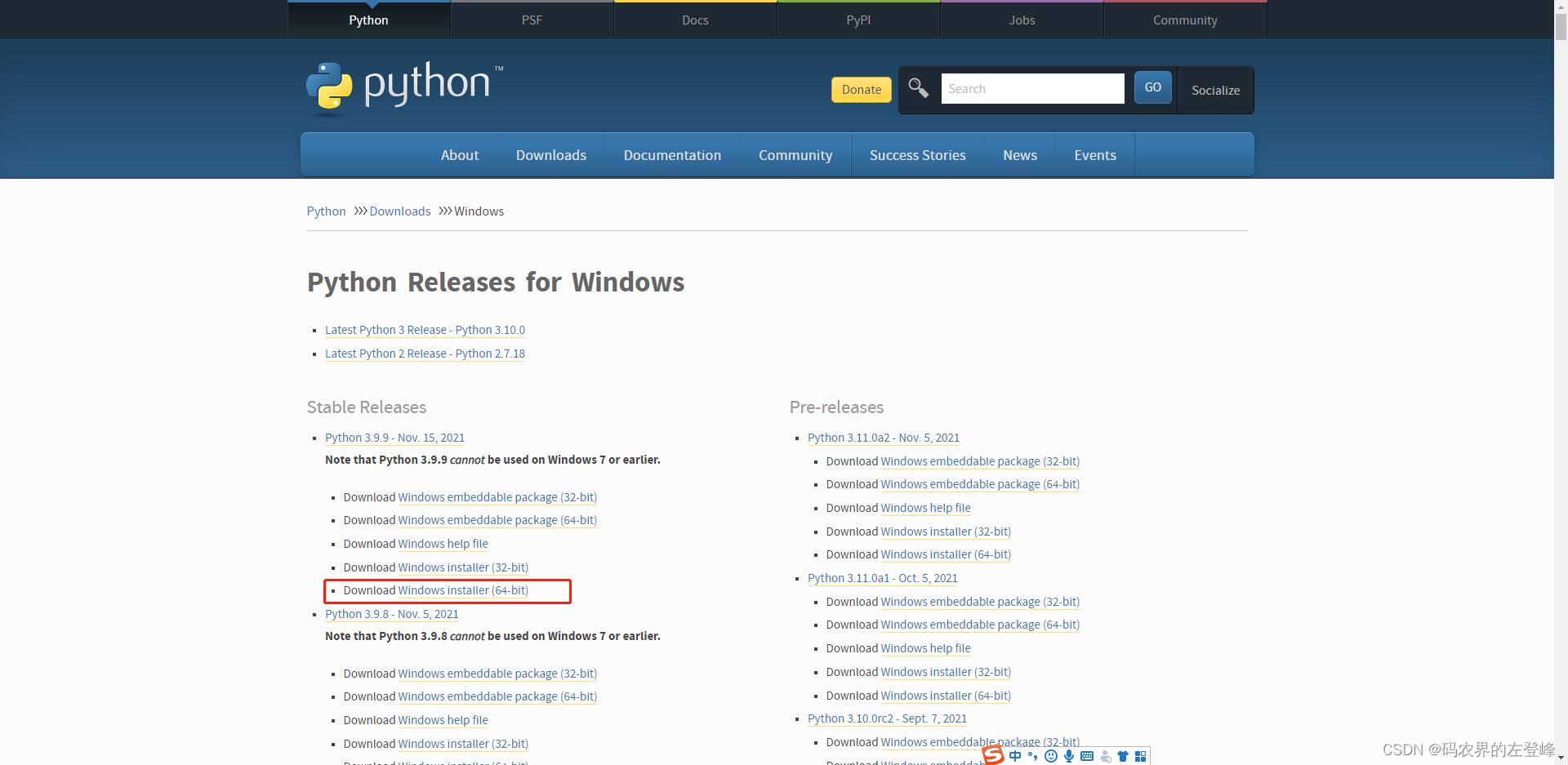The height and width of the screenshot is (765, 1568).
Task: Open the IME soft keyboard icon
Action: point(1087,756)
